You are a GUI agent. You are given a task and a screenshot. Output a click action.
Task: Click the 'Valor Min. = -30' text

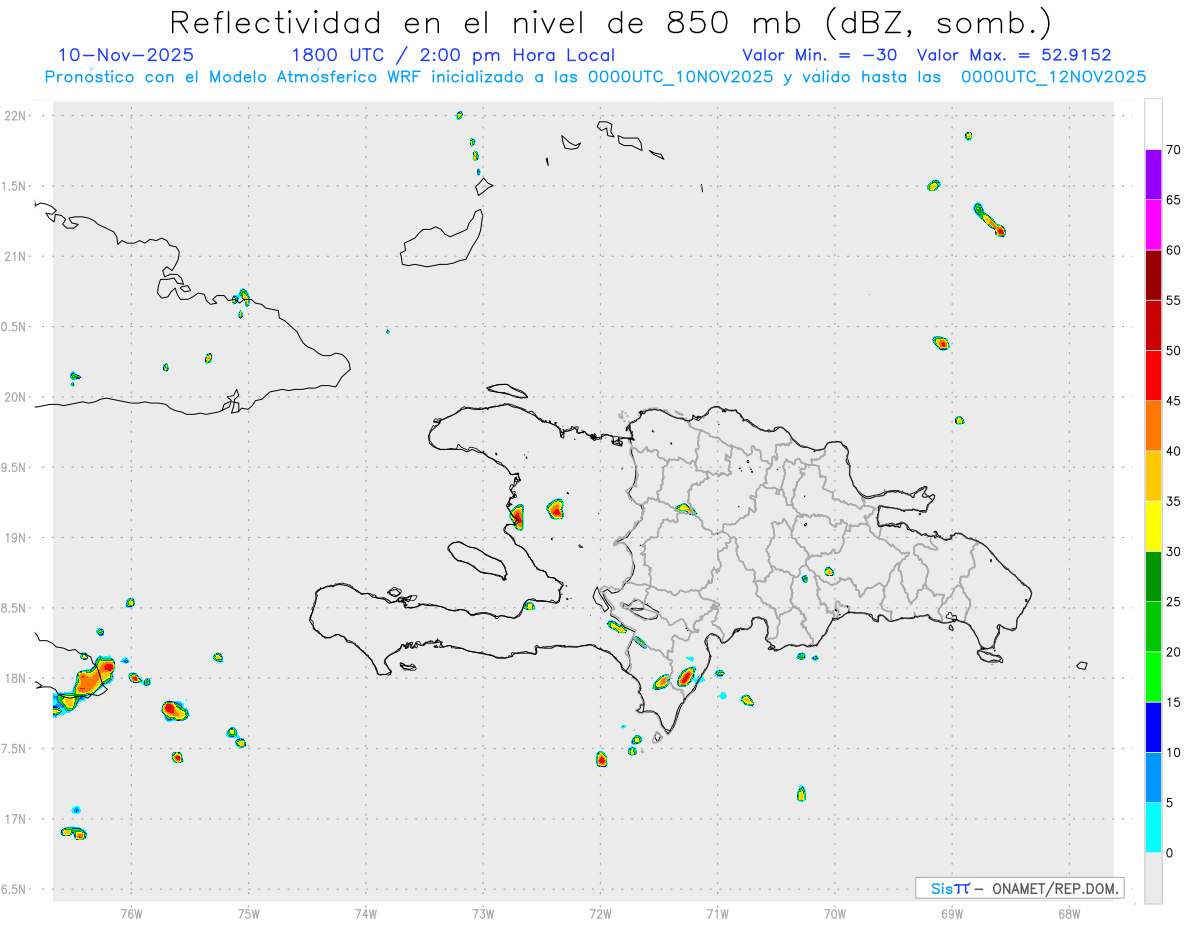[820, 55]
